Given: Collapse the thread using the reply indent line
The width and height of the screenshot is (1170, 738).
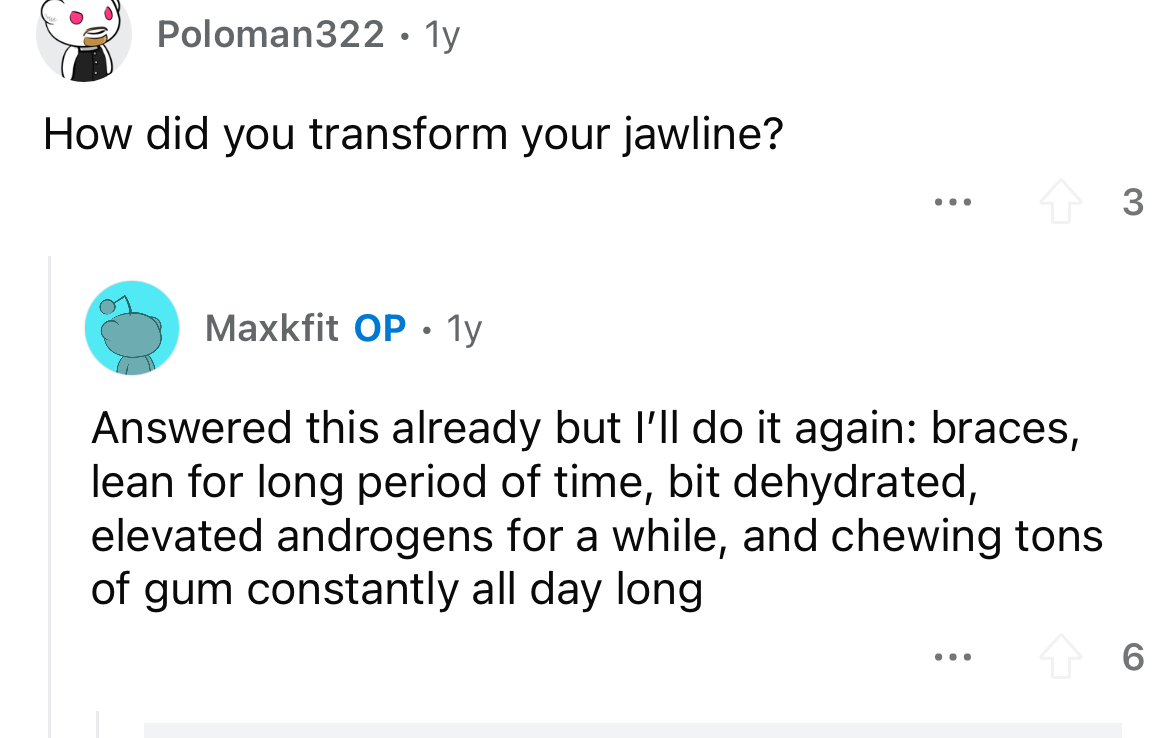Looking at the screenshot, I should tap(49, 496).
